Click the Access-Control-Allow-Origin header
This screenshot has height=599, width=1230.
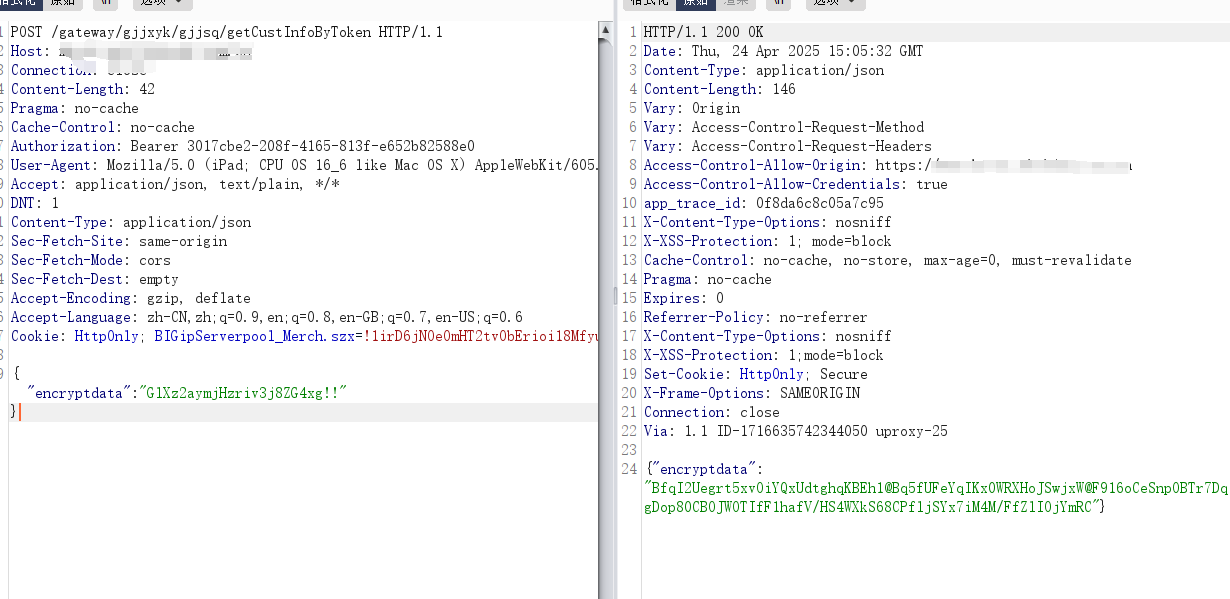[x=888, y=165]
